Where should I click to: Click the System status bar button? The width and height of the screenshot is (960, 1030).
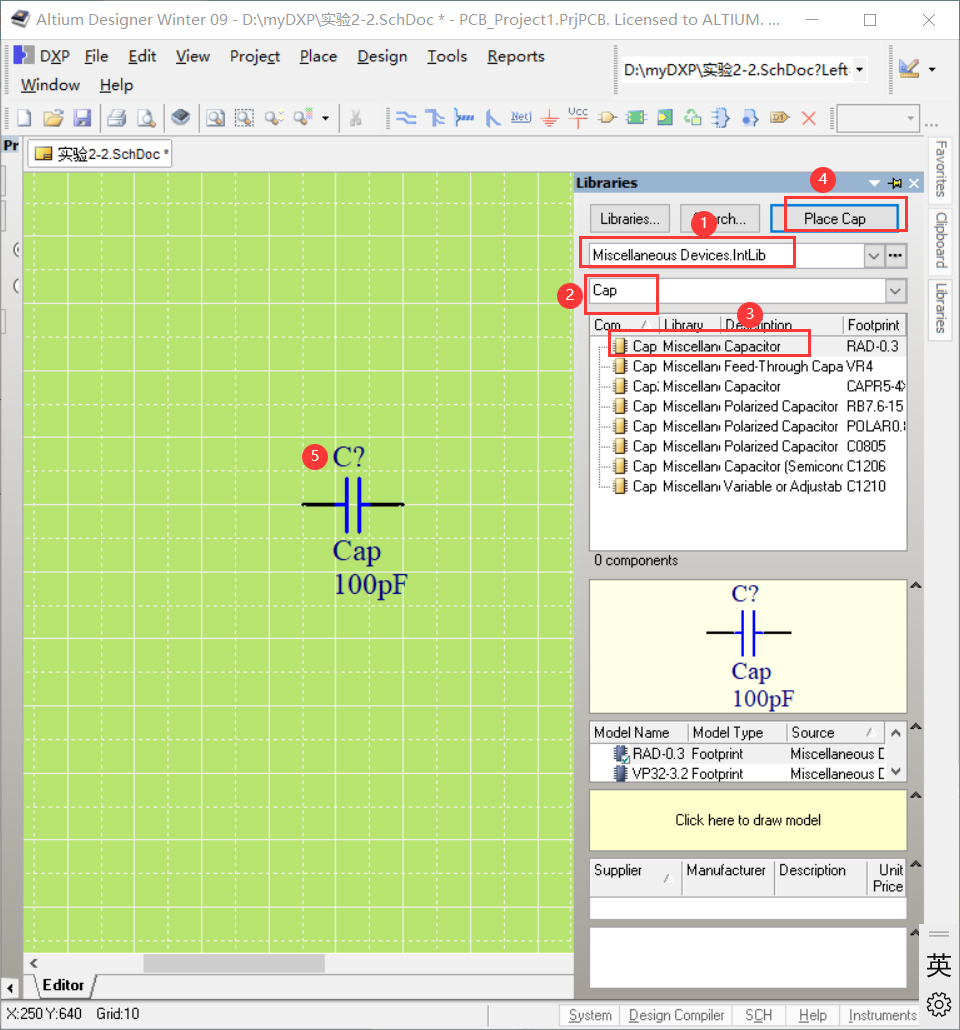coord(589,1015)
